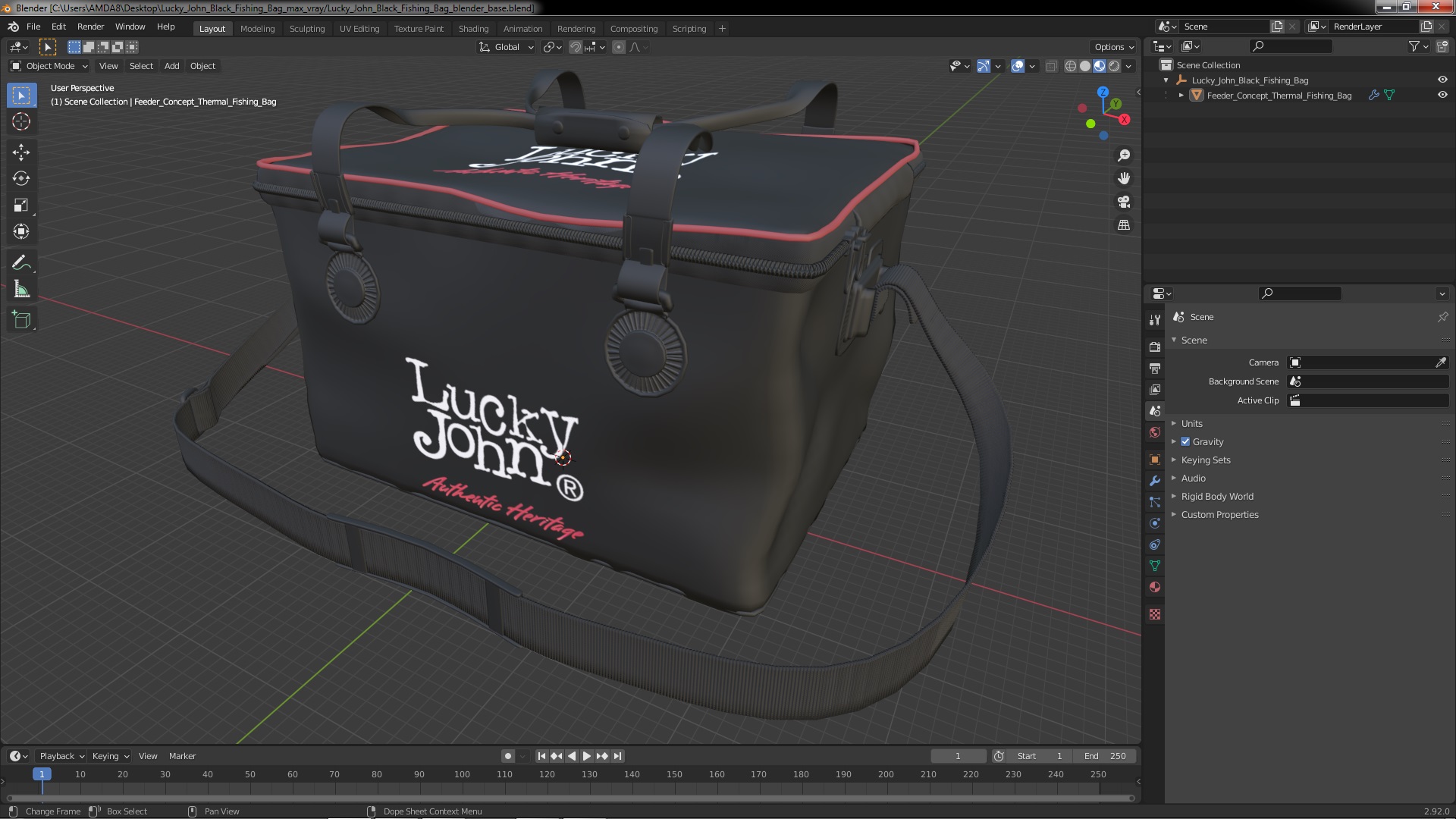Expand the Audio panel
The image size is (1456, 819).
click(x=1193, y=478)
